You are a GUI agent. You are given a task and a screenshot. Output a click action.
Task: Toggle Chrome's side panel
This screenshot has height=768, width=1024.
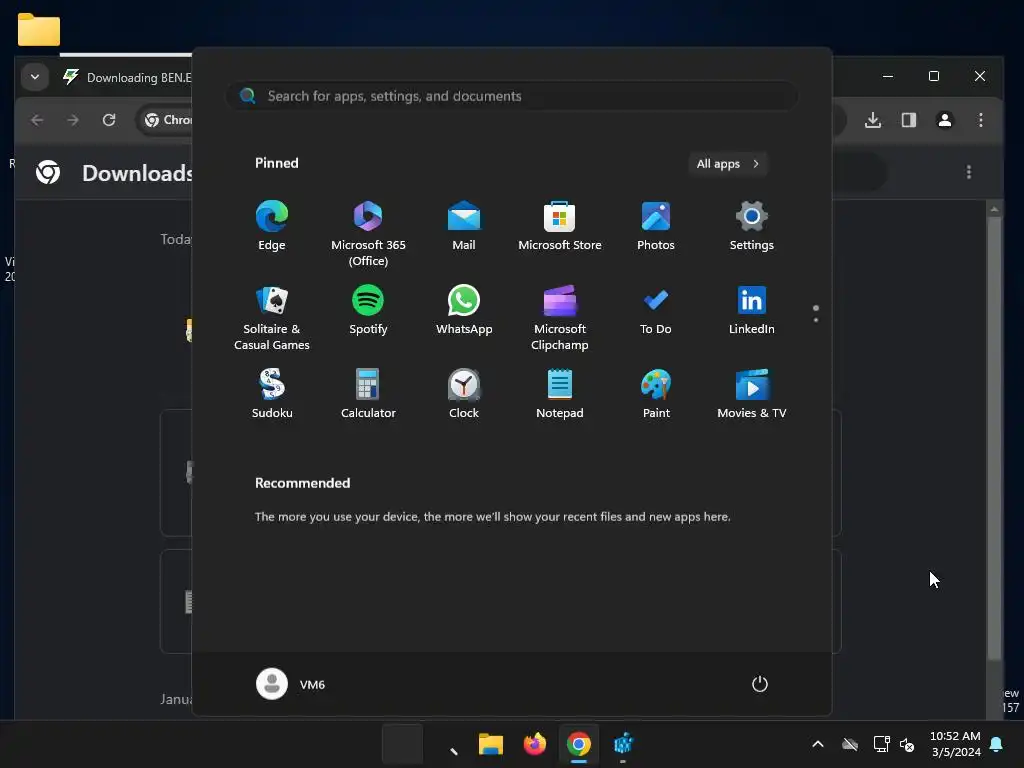click(x=909, y=120)
